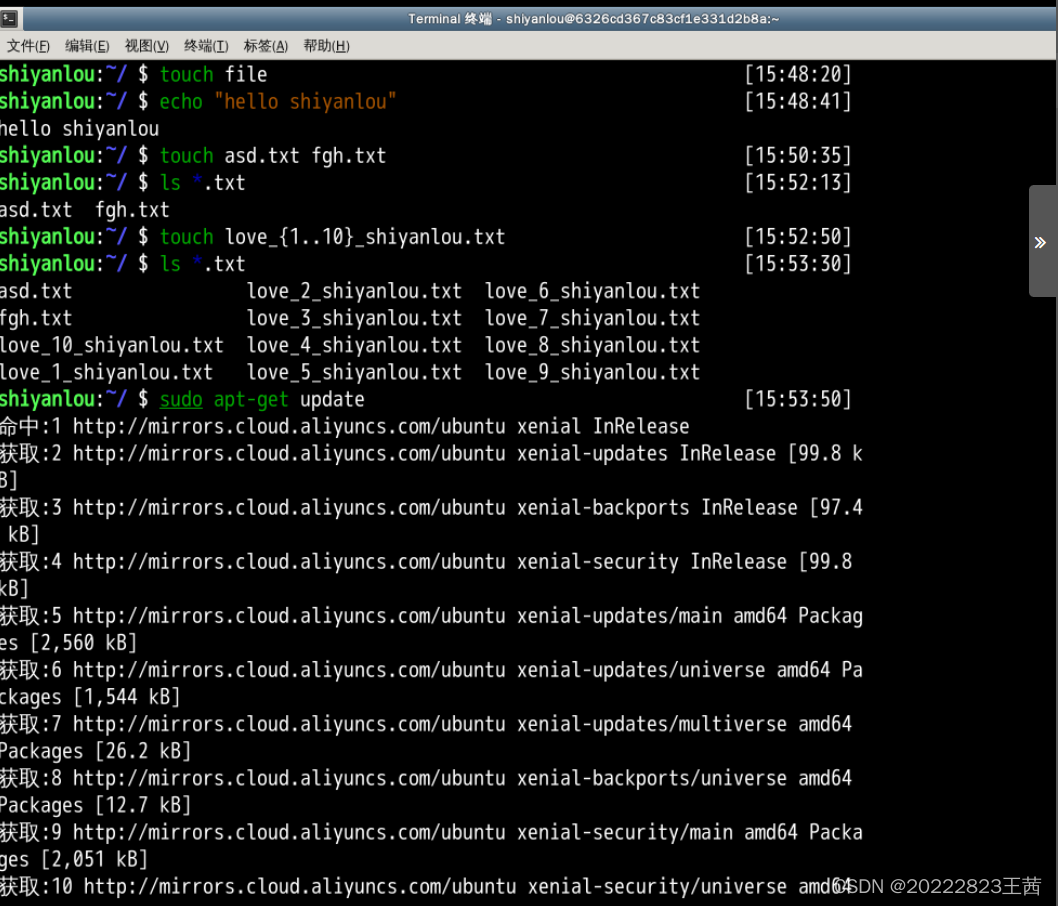
Task: Click the echo "hello shiyanlou" command
Action: coord(277,101)
